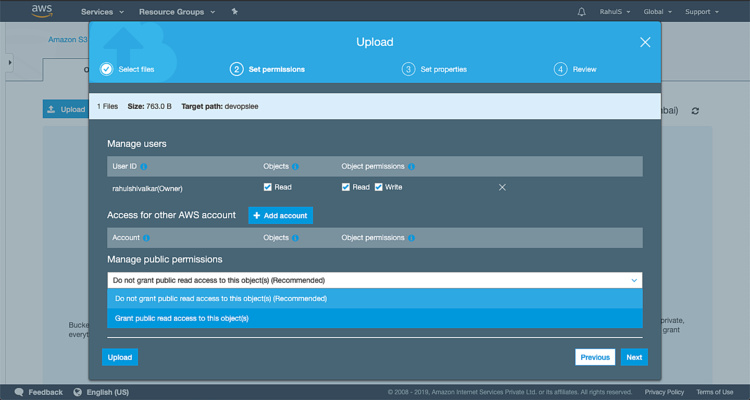Uncheck Object permissions Read checkbox

point(346,187)
